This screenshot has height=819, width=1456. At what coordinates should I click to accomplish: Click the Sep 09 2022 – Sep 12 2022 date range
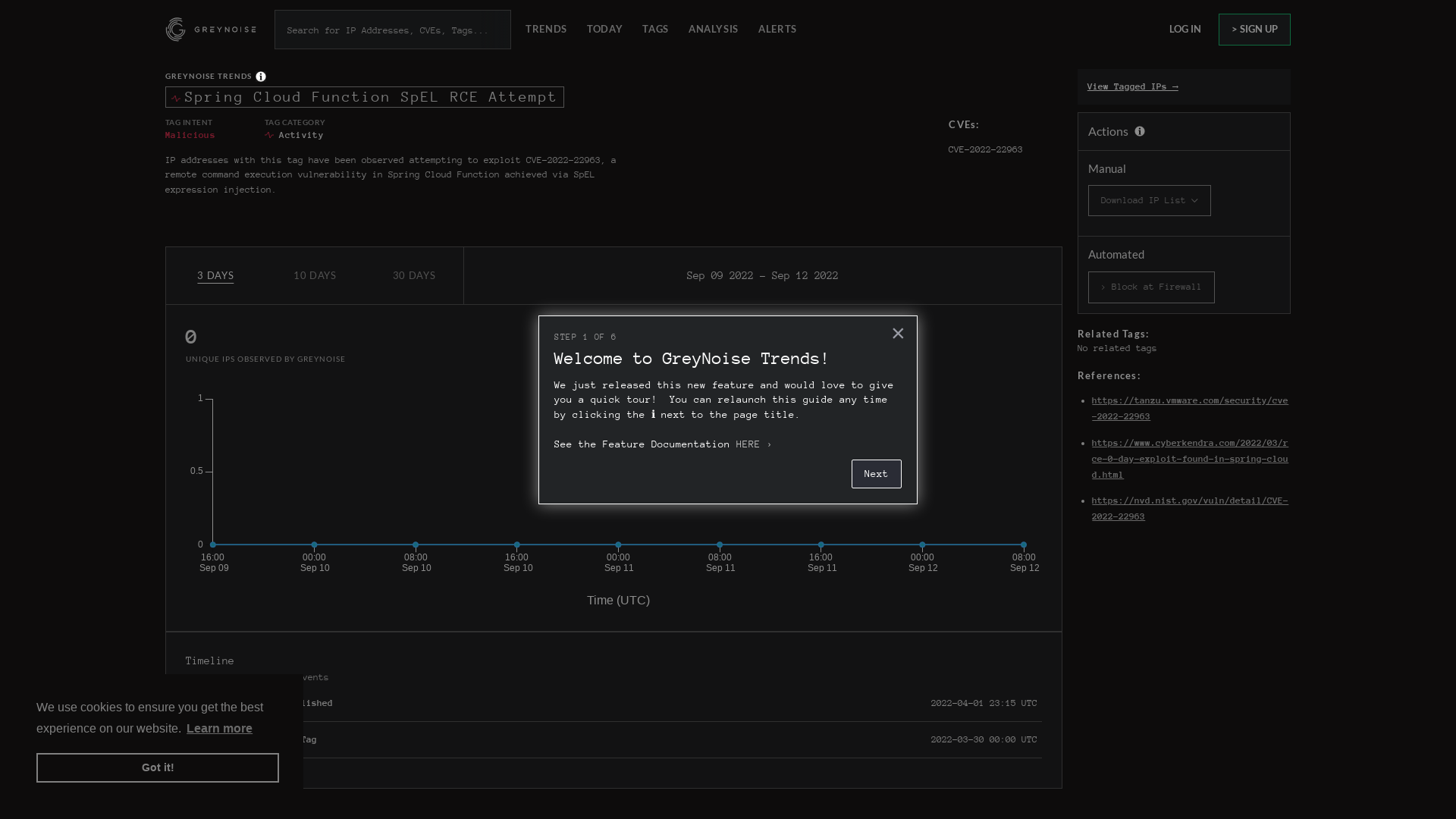pyautogui.click(x=762, y=275)
